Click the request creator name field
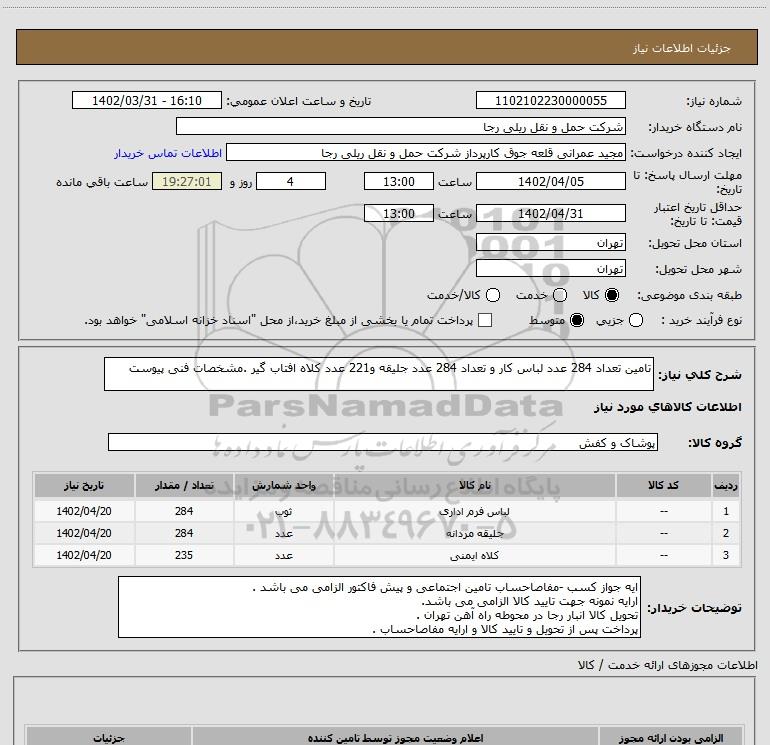 pos(426,152)
